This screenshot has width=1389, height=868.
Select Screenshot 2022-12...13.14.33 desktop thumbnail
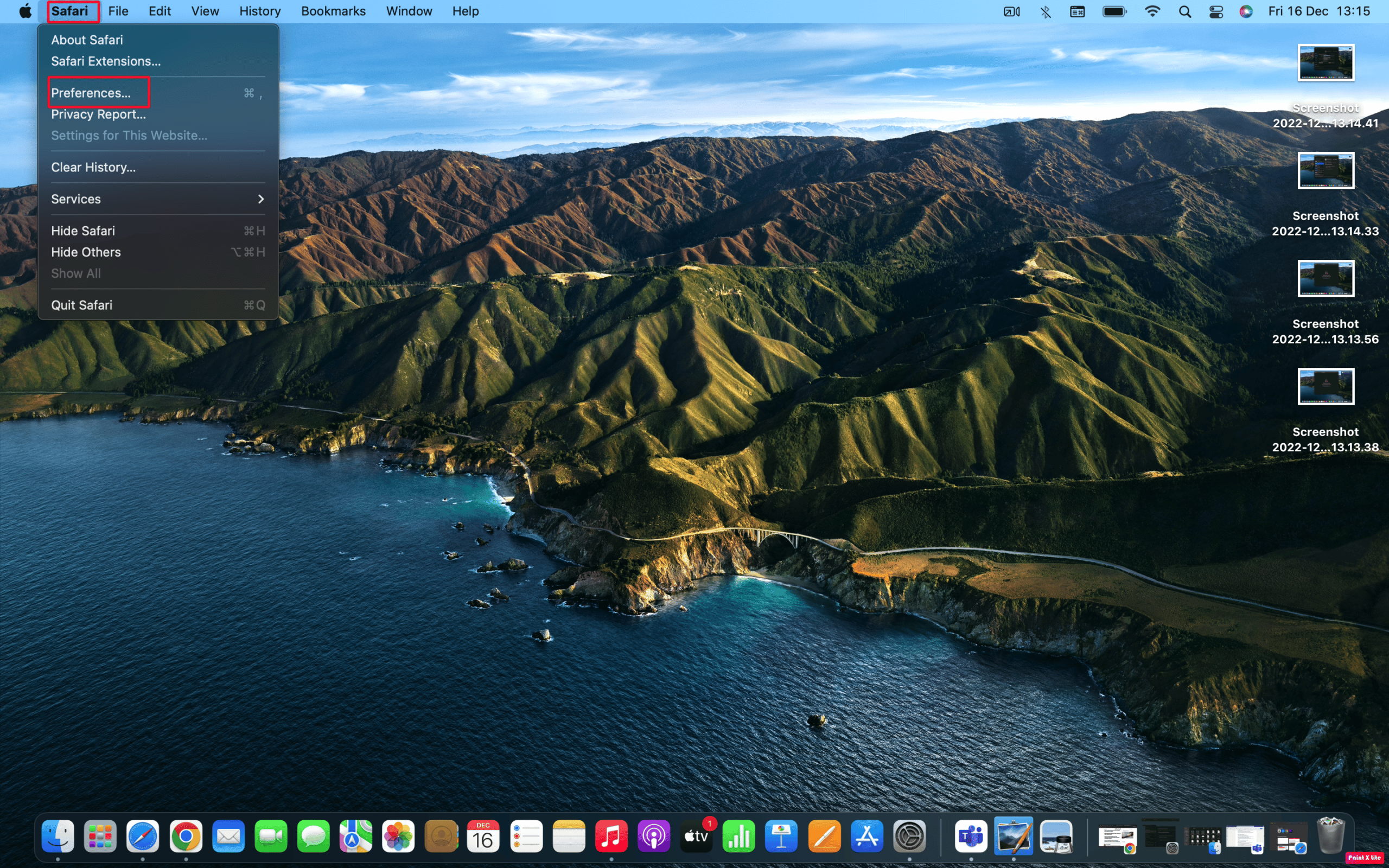pyautogui.click(x=1326, y=170)
